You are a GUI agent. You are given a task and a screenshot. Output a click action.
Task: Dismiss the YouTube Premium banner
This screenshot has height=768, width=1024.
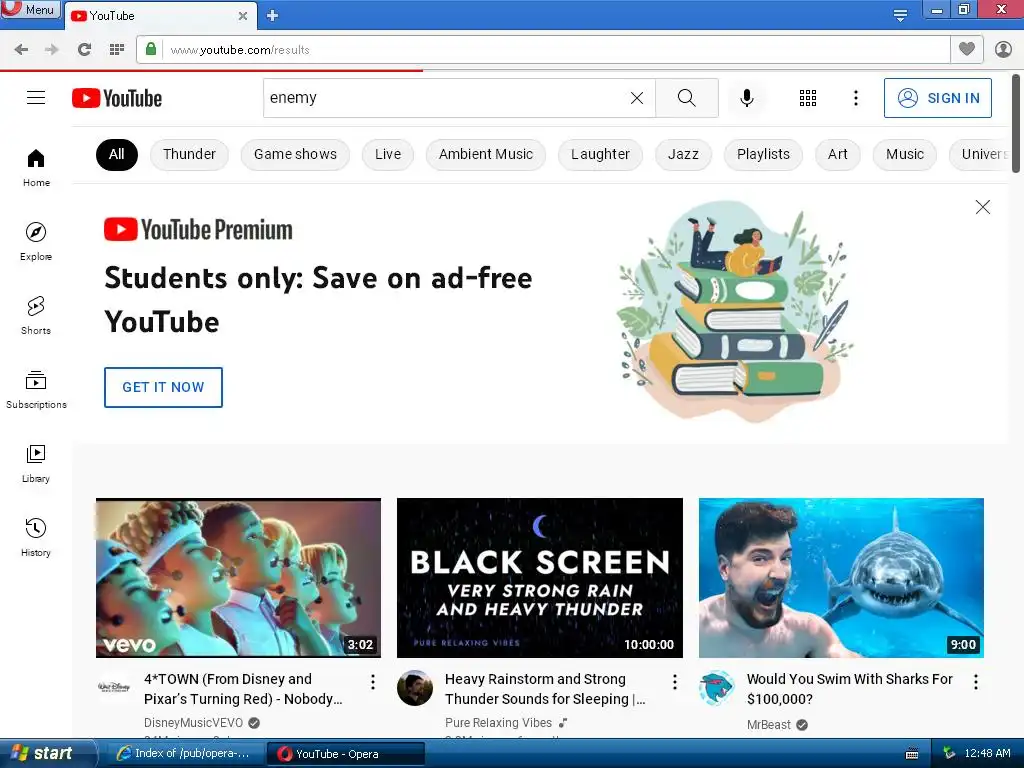982,207
